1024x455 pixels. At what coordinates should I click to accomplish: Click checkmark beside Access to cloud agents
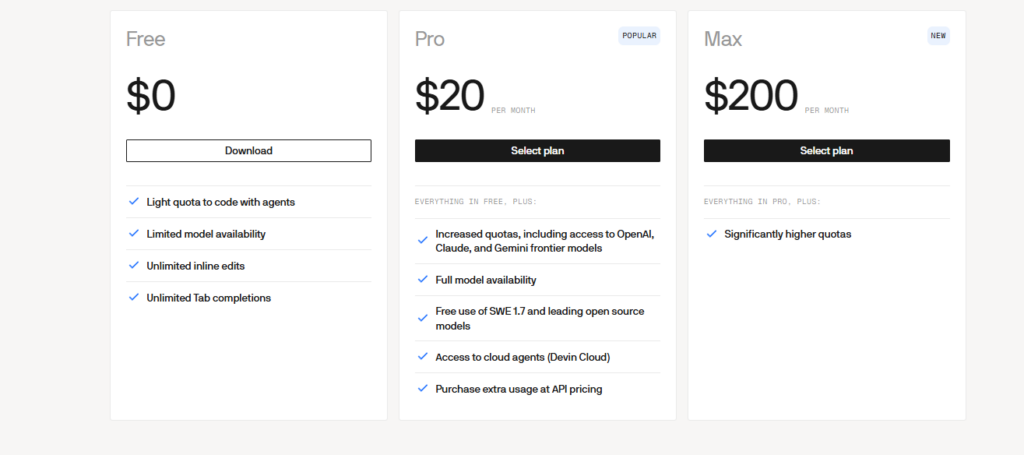[x=423, y=356]
